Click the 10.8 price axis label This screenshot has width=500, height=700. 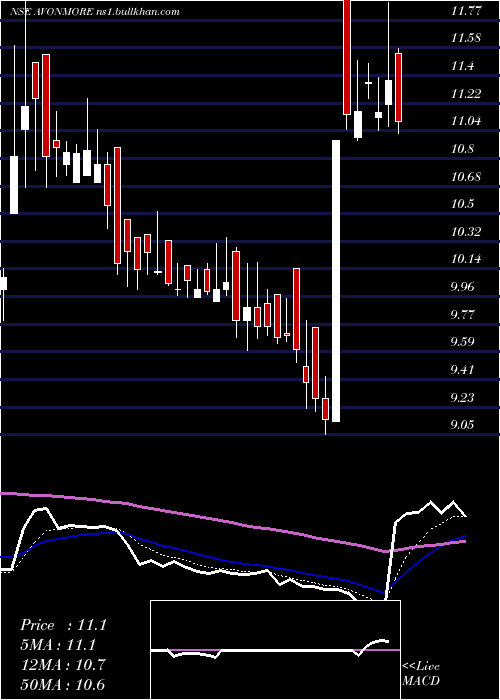462,149
